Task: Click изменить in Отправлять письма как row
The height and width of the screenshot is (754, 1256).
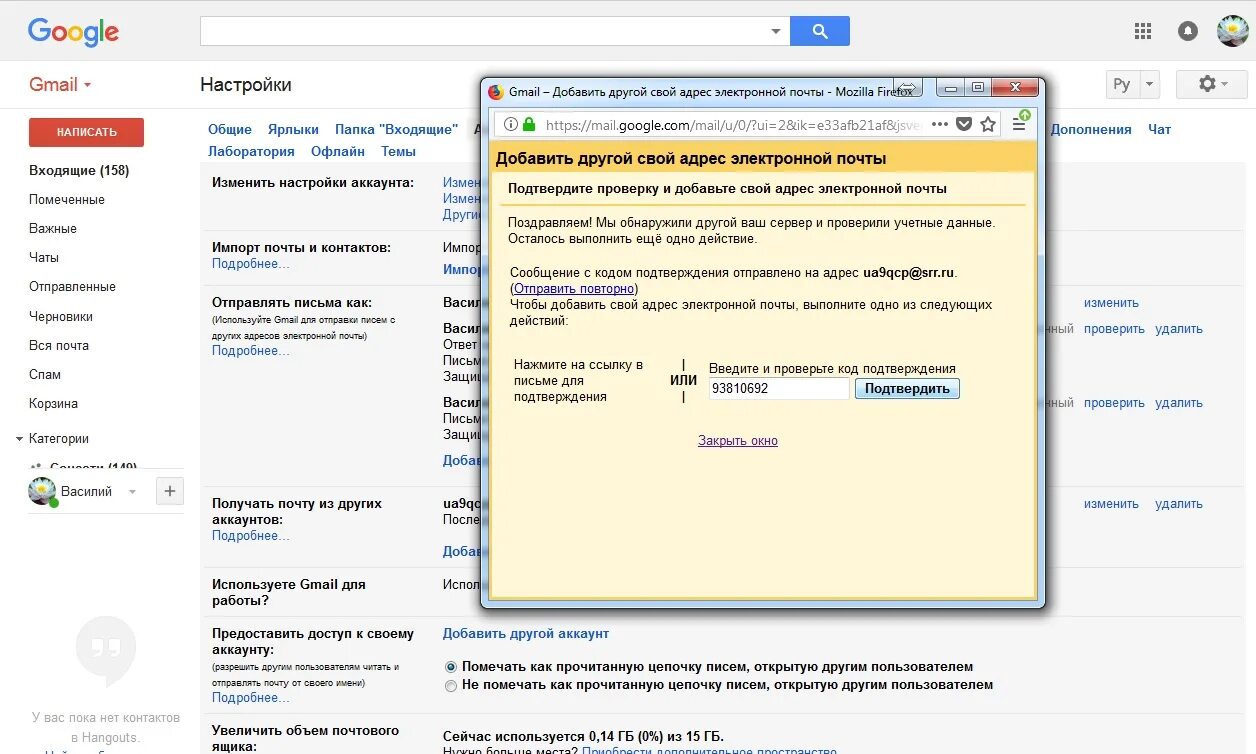Action: click(x=1111, y=303)
